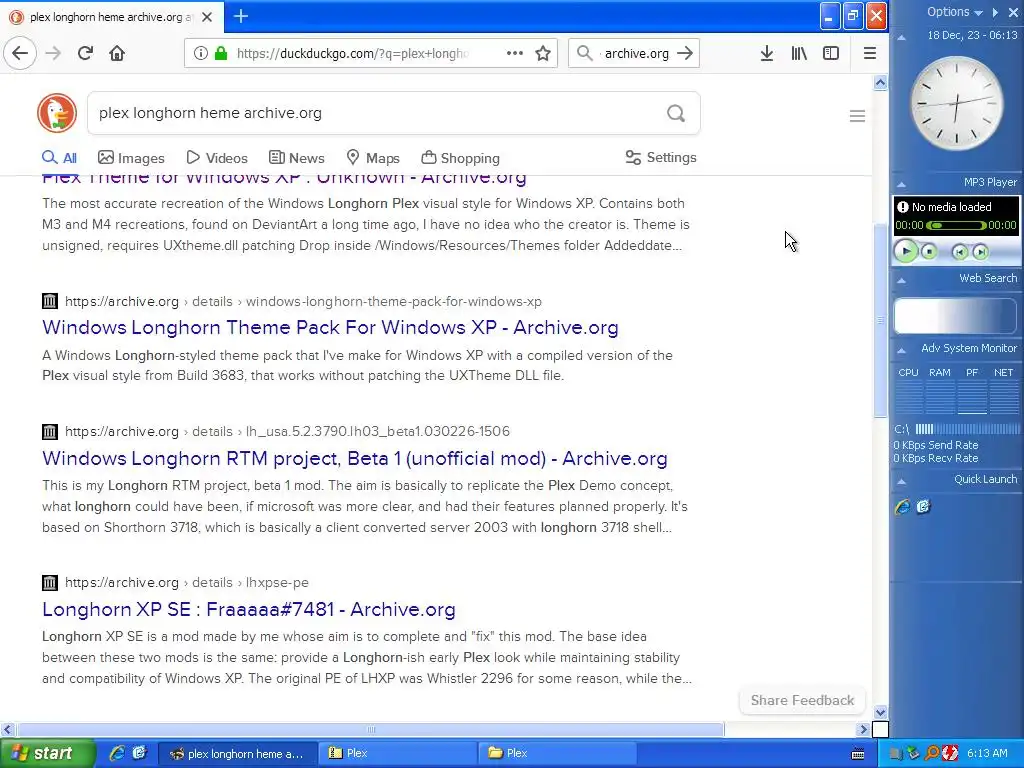
Task: Click archive.org URL of the theme-pack result
Action: pos(303,302)
